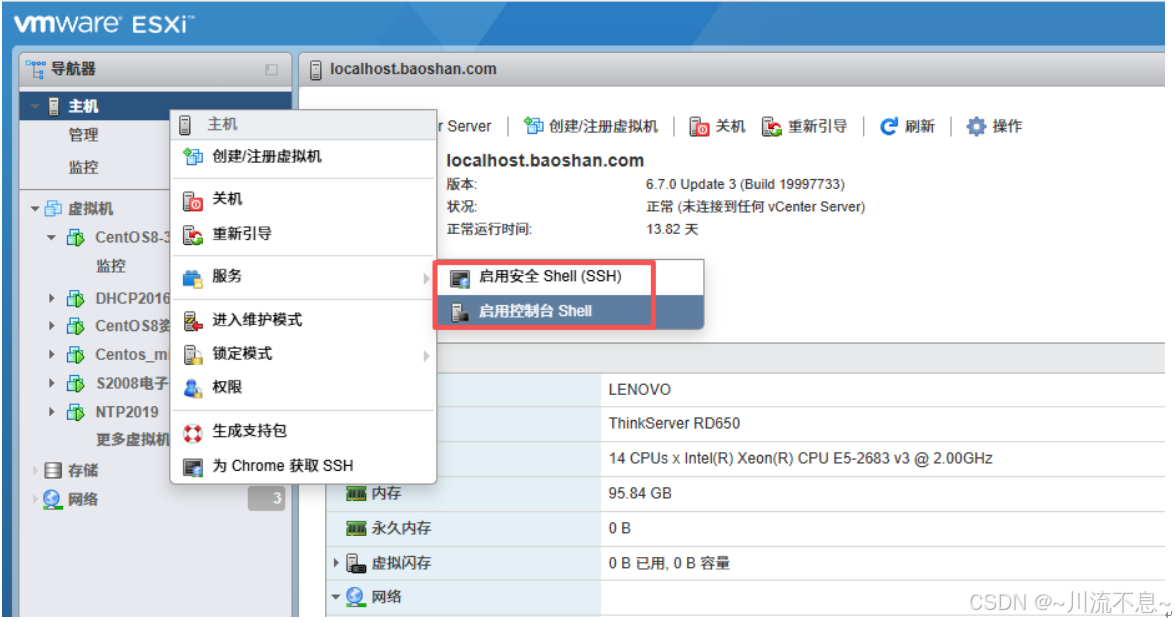This screenshot has height=622, width=1175.
Task: Click the virtual machines group icon
Action: (53, 208)
